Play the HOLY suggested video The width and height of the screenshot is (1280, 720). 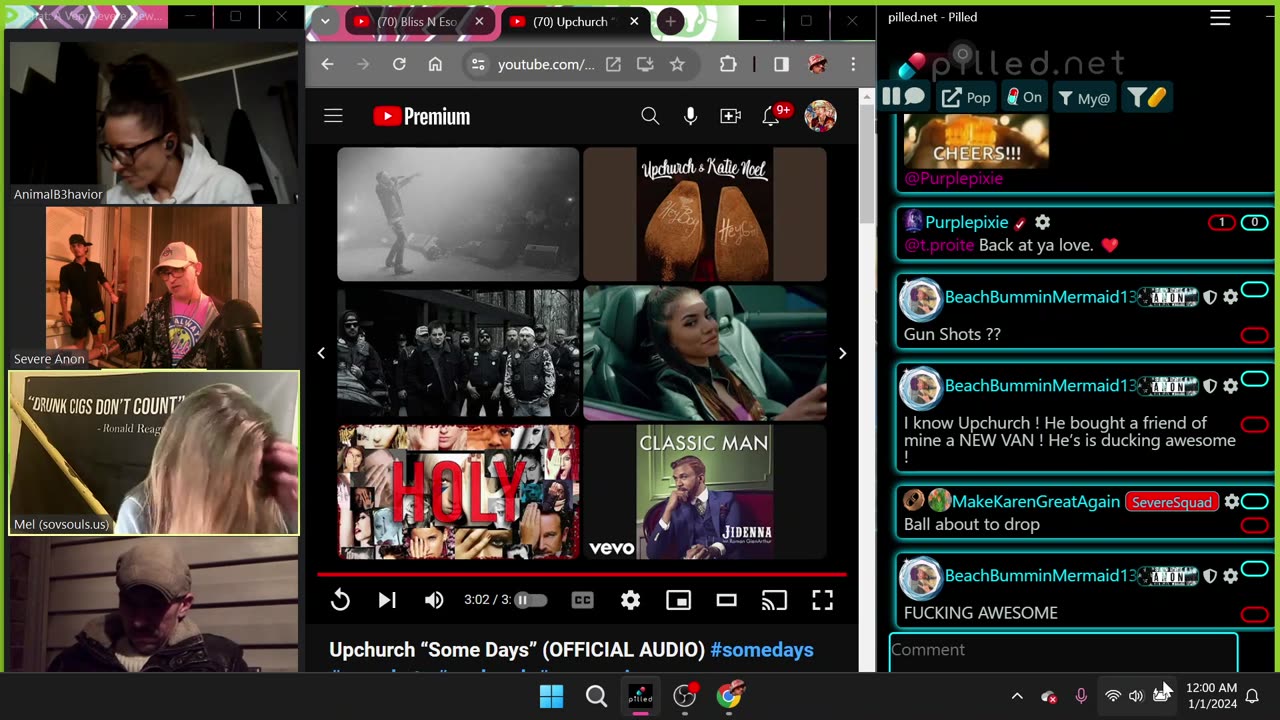(x=458, y=491)
